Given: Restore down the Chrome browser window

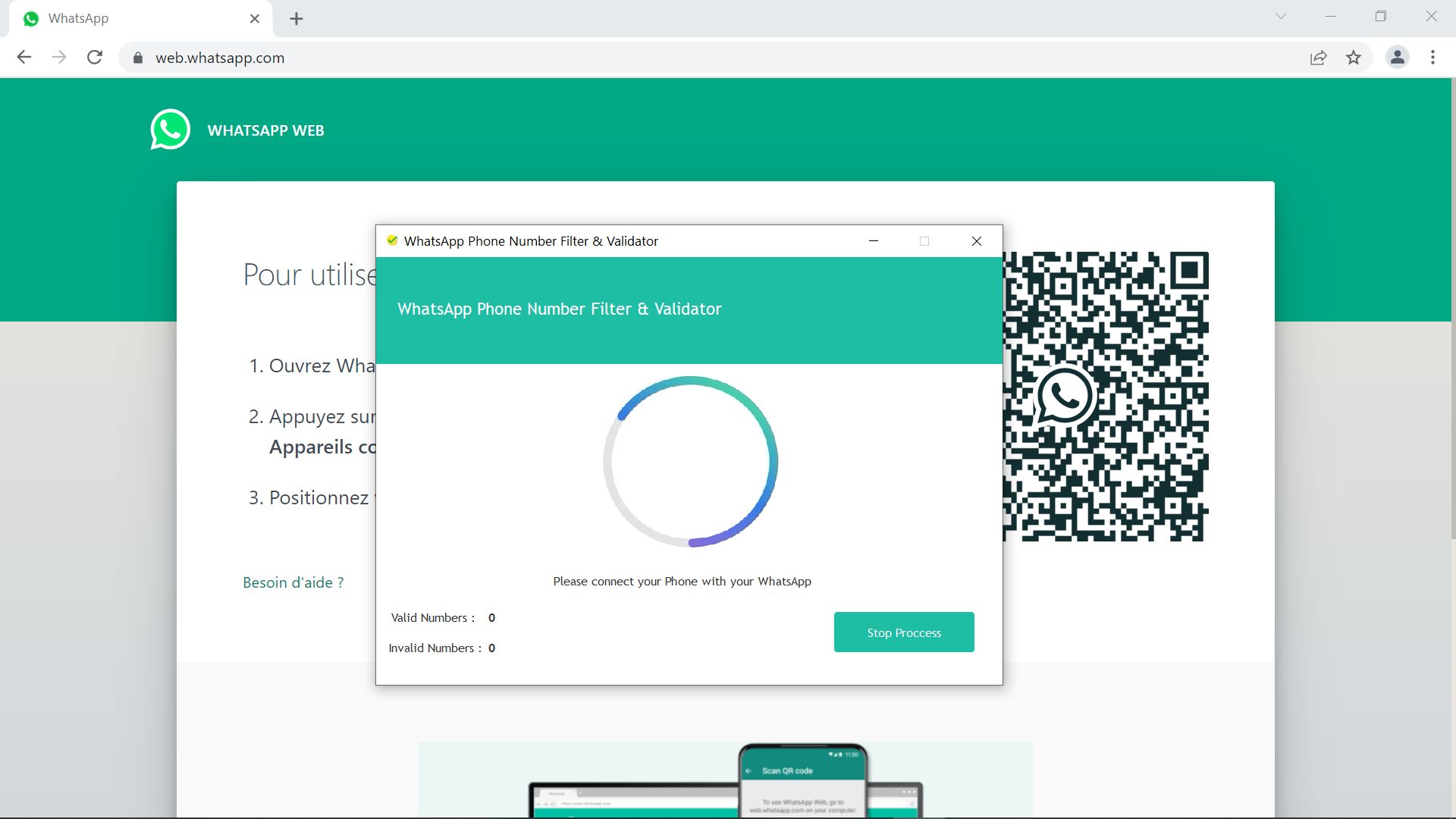Looking at the screenshot, I should tap(1381, 16).
